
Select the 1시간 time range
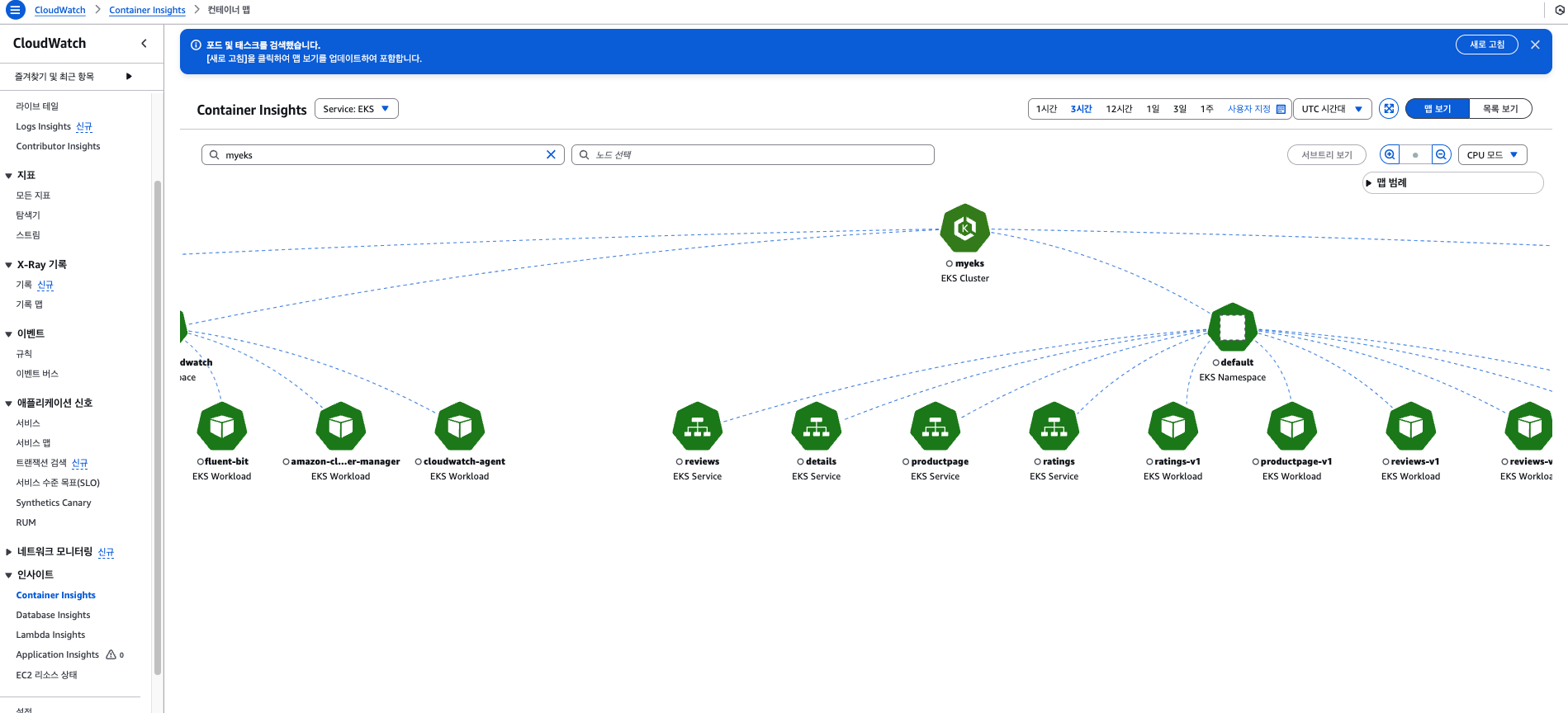tap(1046, 109)
